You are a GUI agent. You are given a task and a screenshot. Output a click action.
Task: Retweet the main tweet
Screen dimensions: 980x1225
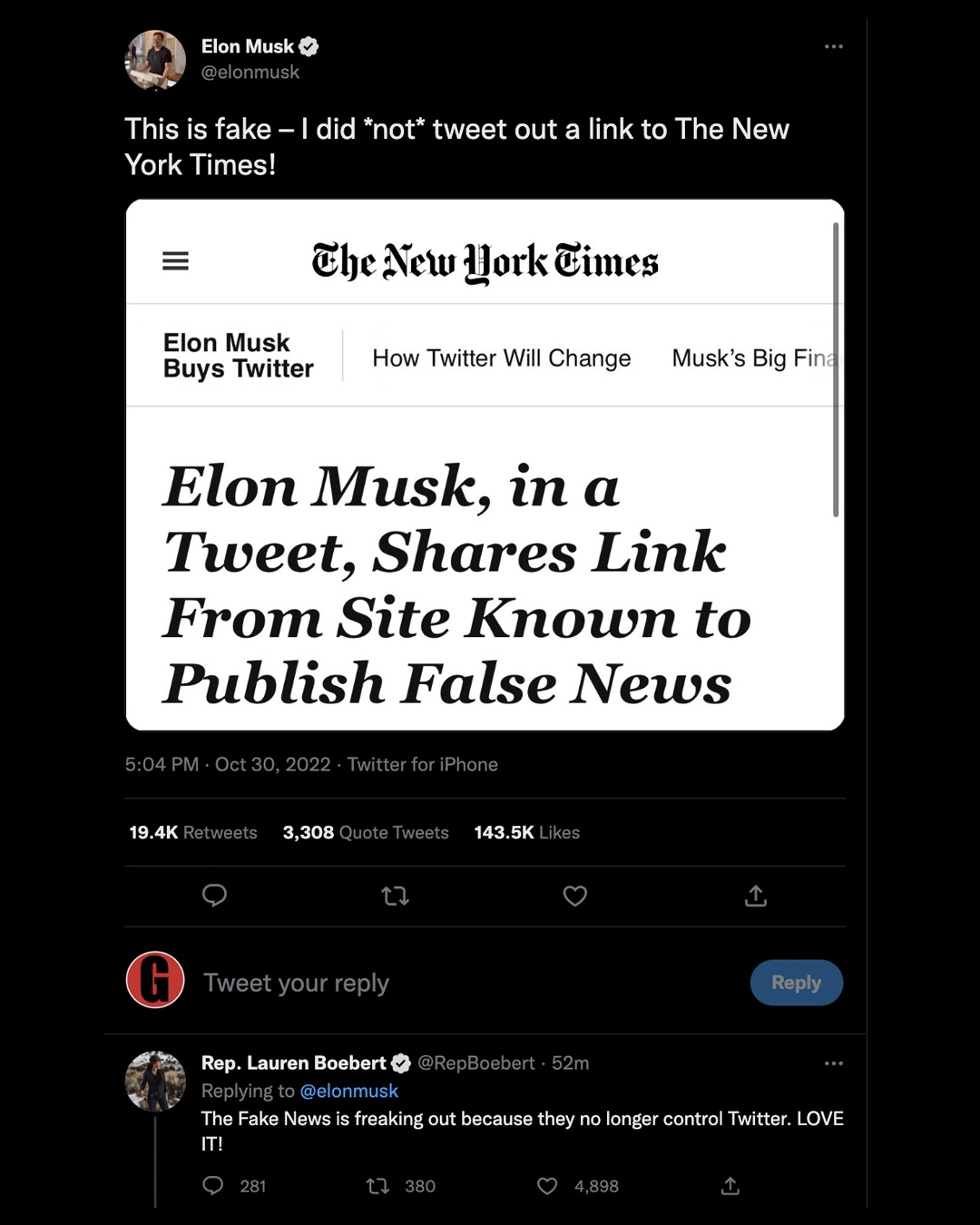pos(395,897)
